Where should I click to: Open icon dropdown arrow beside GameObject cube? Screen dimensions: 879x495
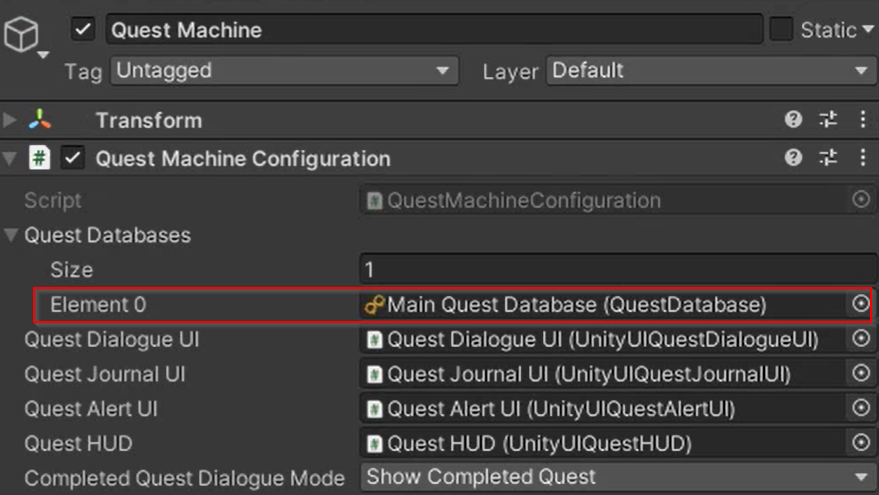(43, 55)
